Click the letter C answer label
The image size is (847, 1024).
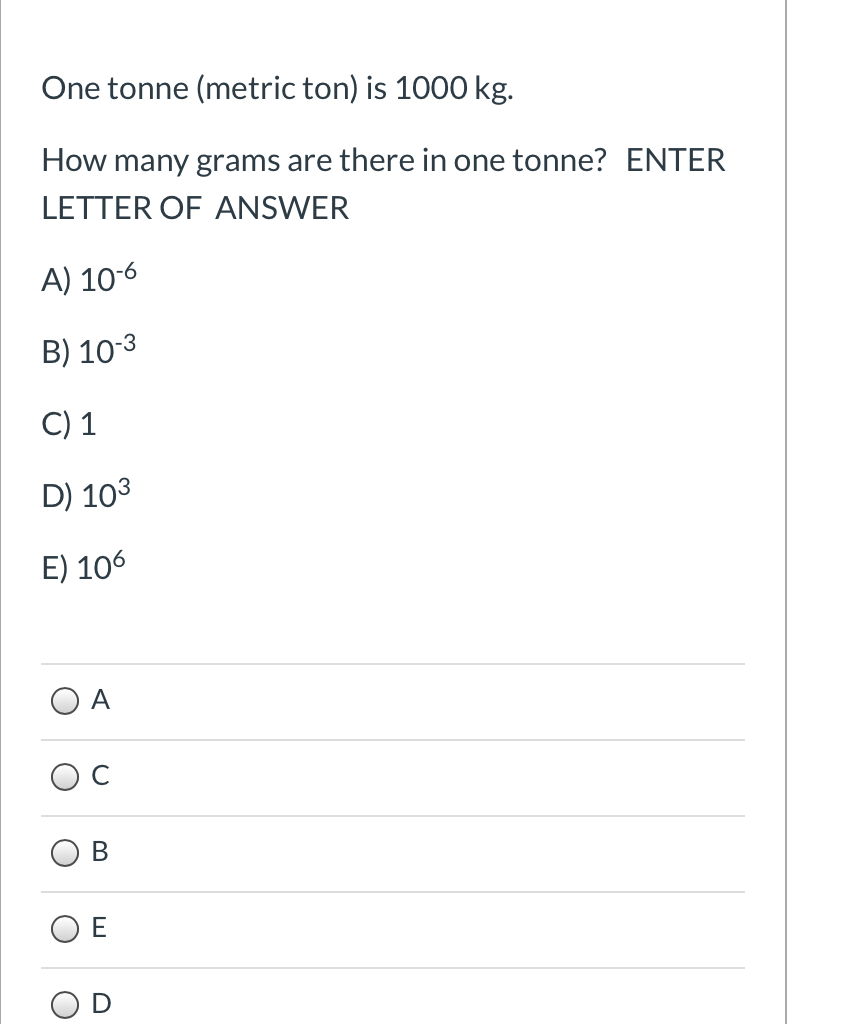click(x=101, y=775)
